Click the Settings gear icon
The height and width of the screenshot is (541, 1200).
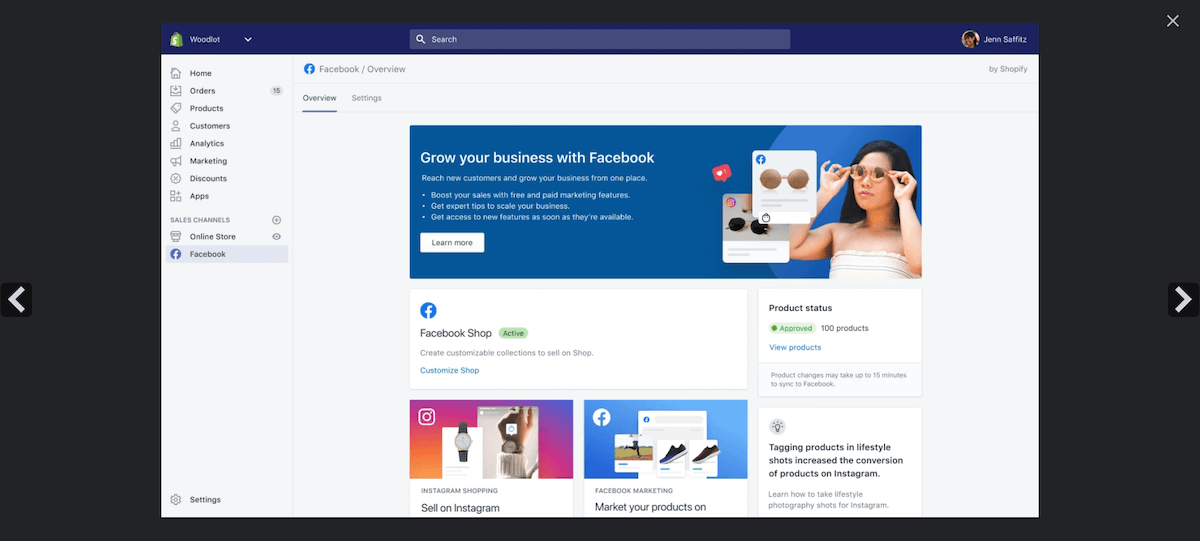click(176, 500)
